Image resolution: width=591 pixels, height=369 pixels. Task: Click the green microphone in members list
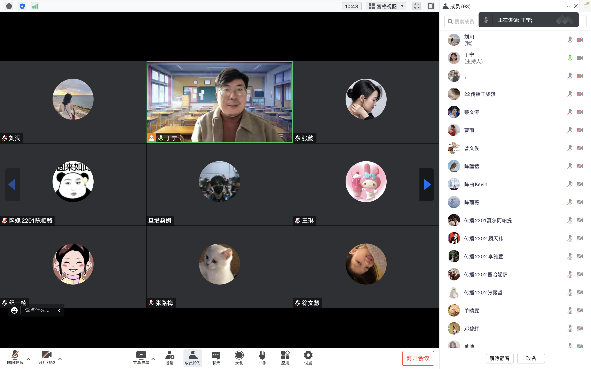[570, 58]
